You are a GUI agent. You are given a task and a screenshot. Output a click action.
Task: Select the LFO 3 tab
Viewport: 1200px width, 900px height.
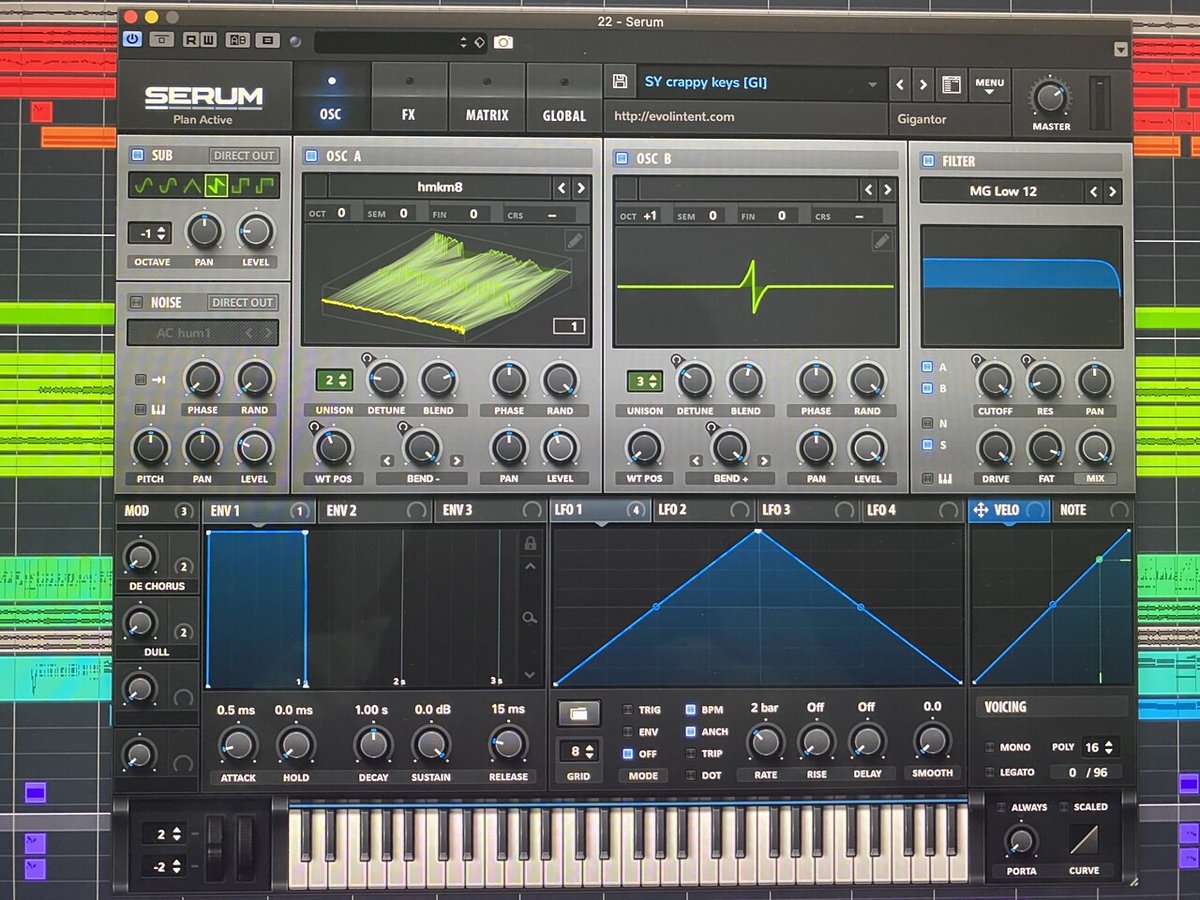click(x=805, y=510)
